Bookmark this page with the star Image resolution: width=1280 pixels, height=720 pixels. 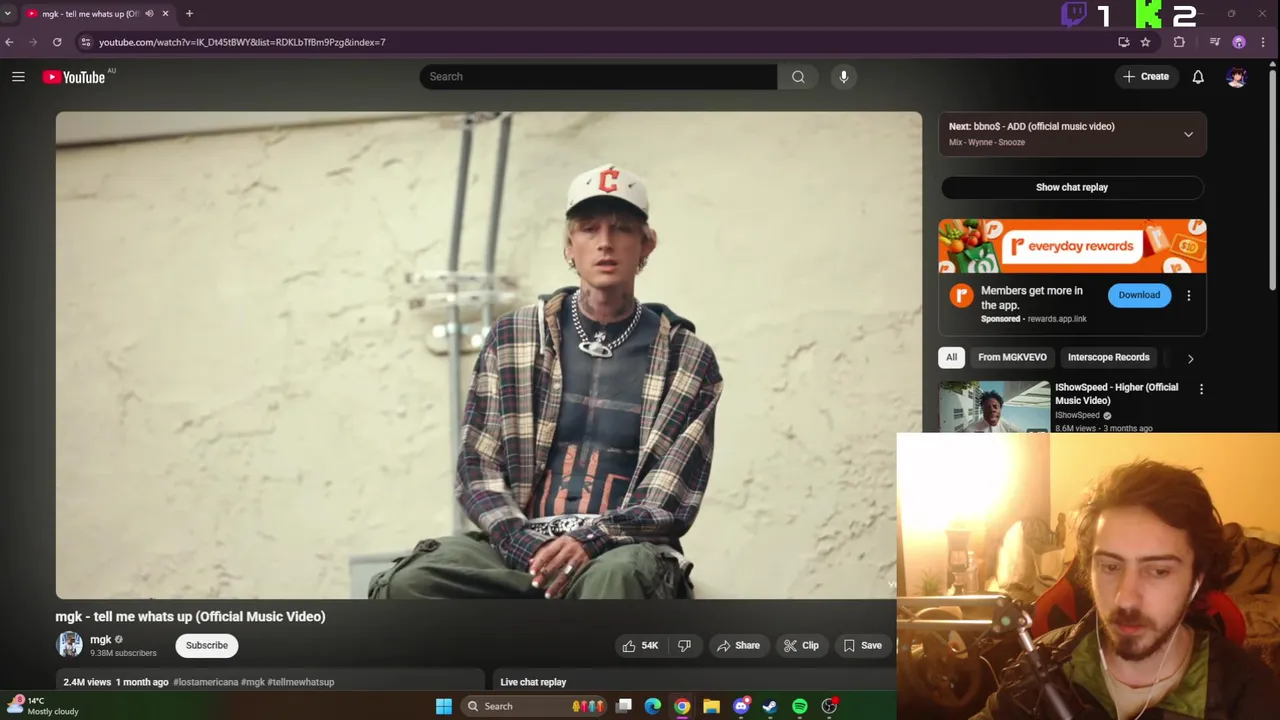click(x=1145, y=42)
